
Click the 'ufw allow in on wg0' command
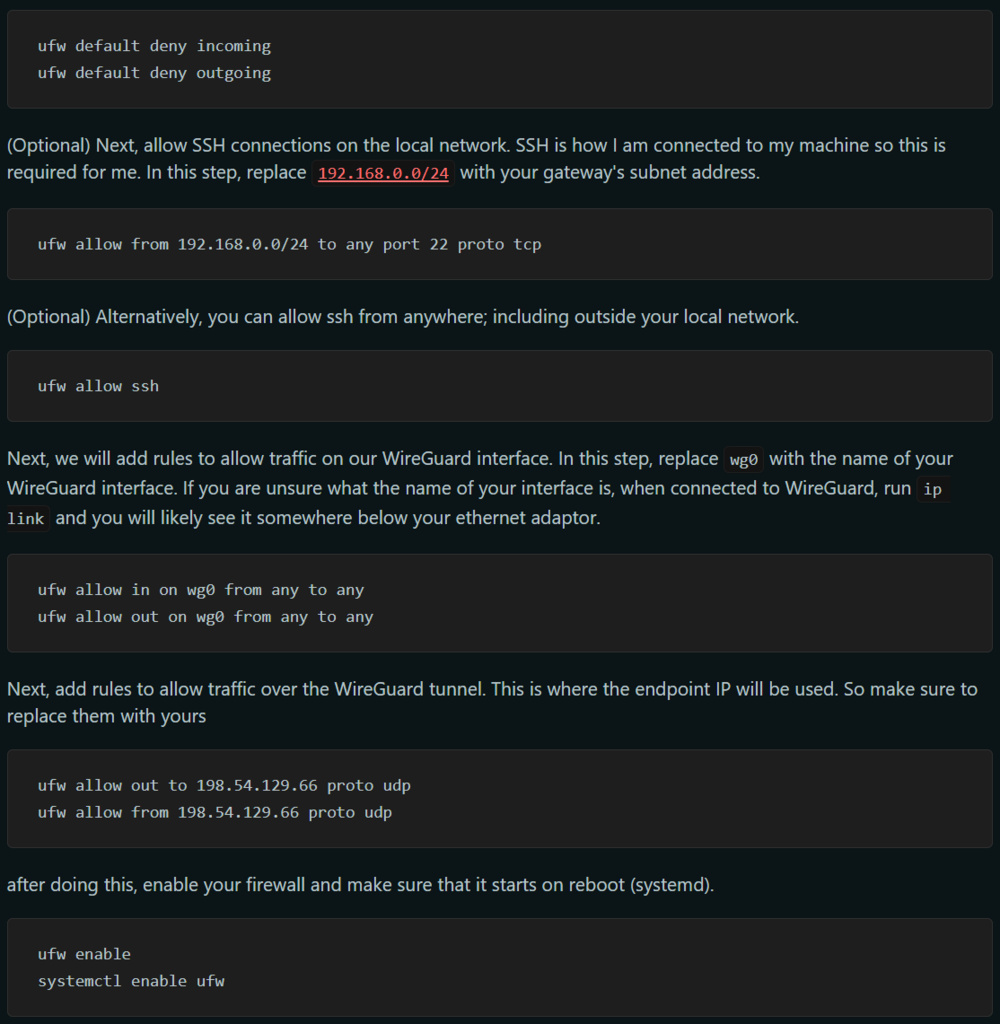(201, 590)
